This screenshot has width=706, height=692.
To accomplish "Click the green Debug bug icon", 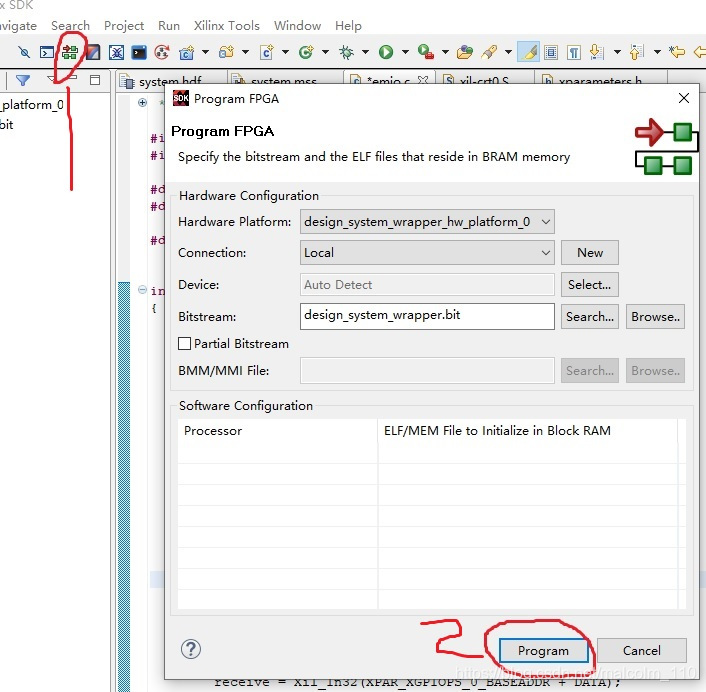I will coord(346,53).
